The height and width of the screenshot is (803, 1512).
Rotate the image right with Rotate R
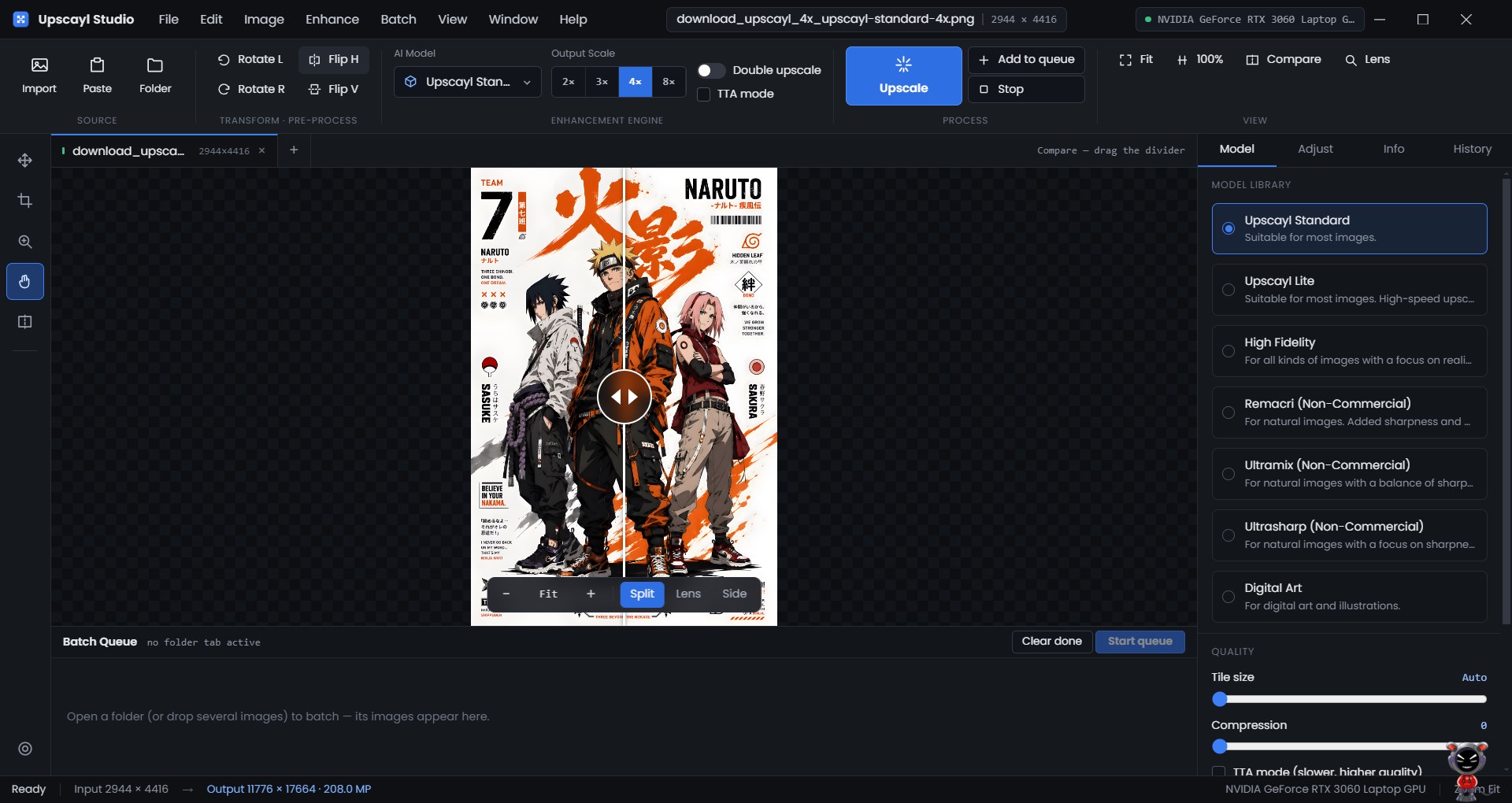pyautogui.click(x=251, y=89)
